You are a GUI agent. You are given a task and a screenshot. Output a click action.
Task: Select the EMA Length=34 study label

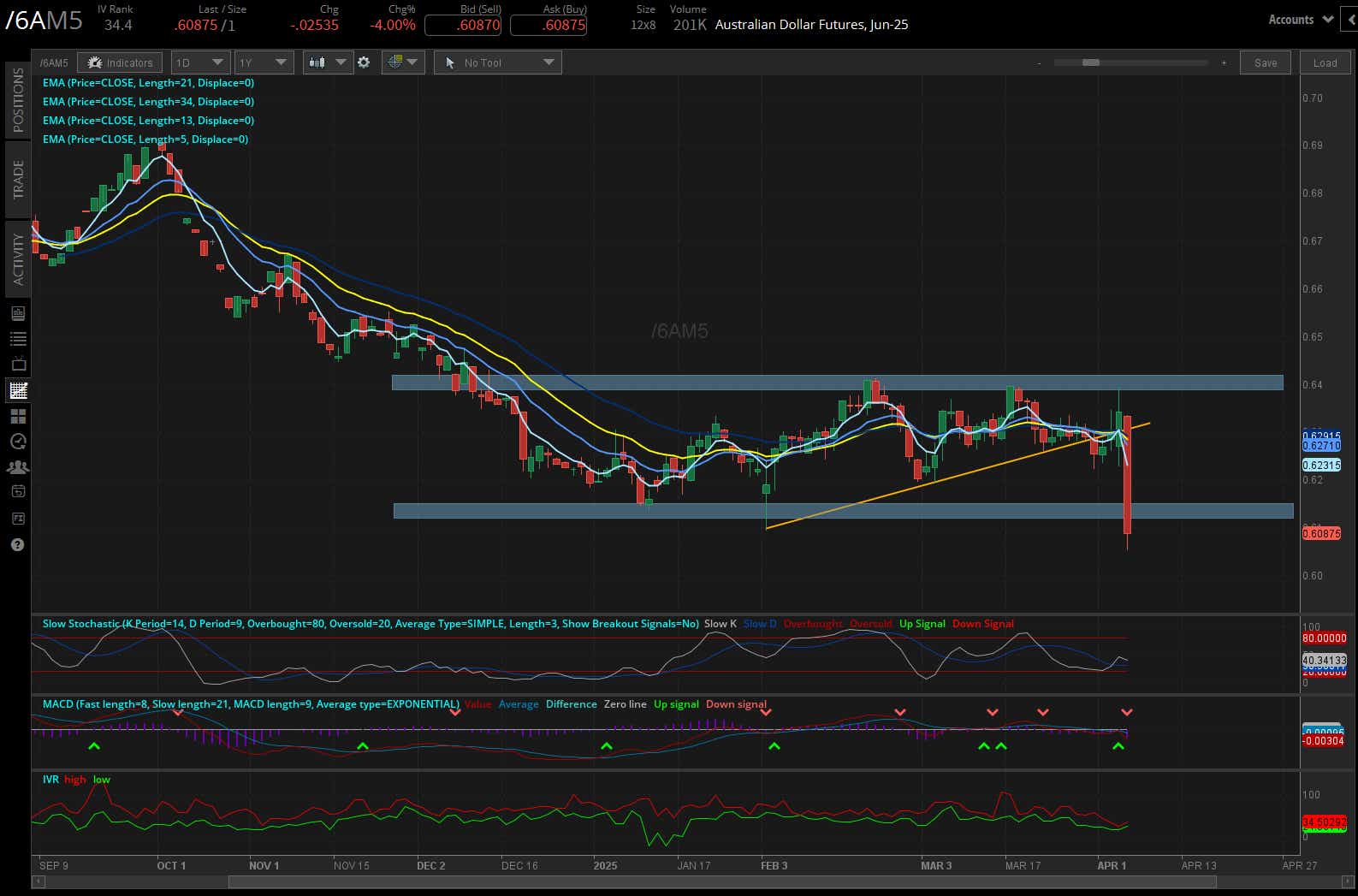coord(148,102)
